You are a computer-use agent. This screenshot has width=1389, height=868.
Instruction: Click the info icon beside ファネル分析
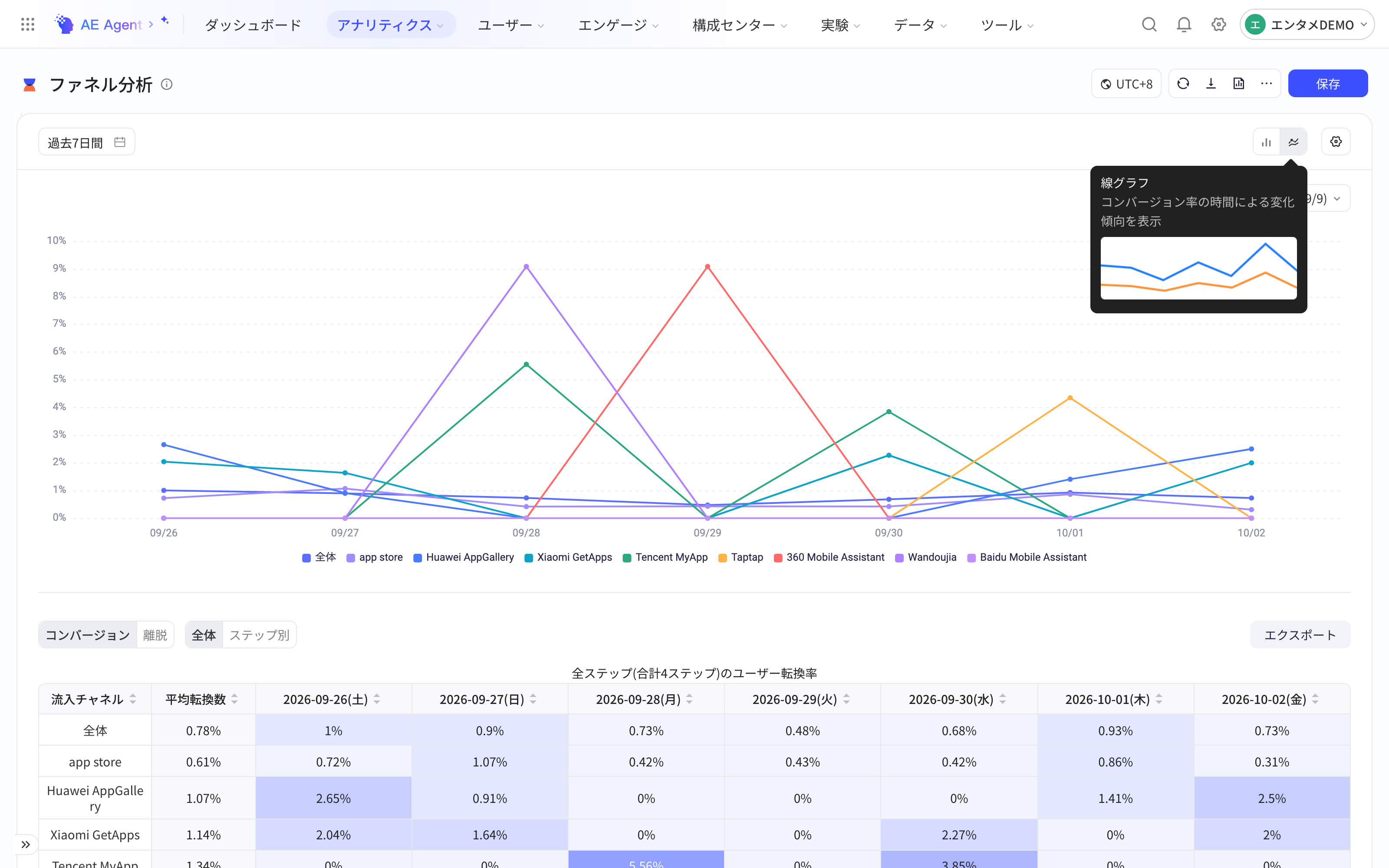click(166, 84)
